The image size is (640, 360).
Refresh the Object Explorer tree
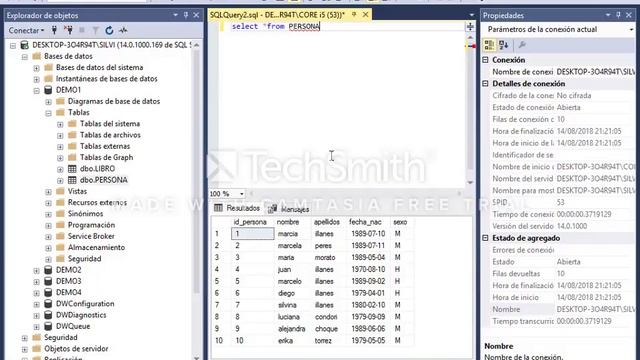109,31
